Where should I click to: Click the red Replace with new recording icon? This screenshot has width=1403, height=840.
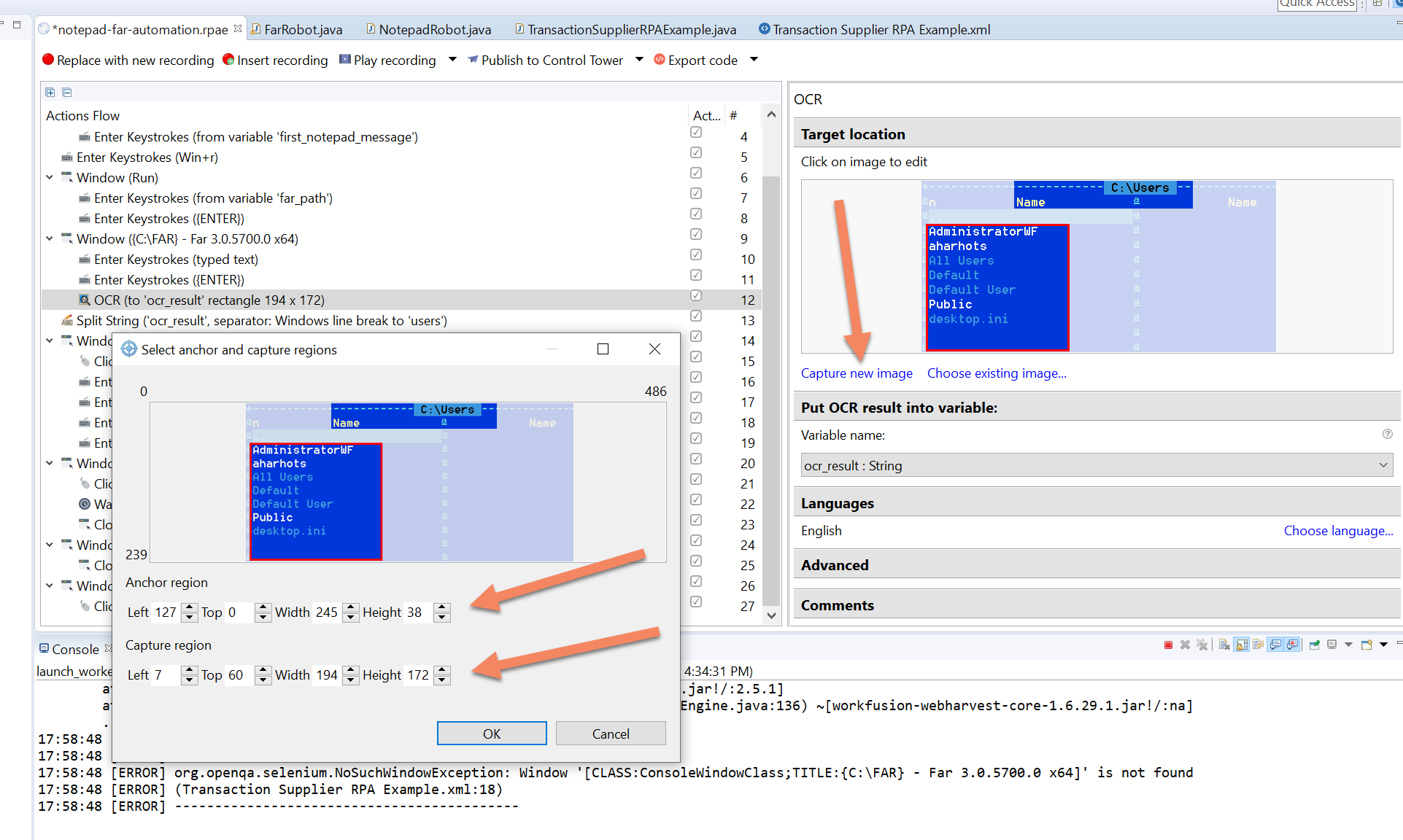(48, 60)
